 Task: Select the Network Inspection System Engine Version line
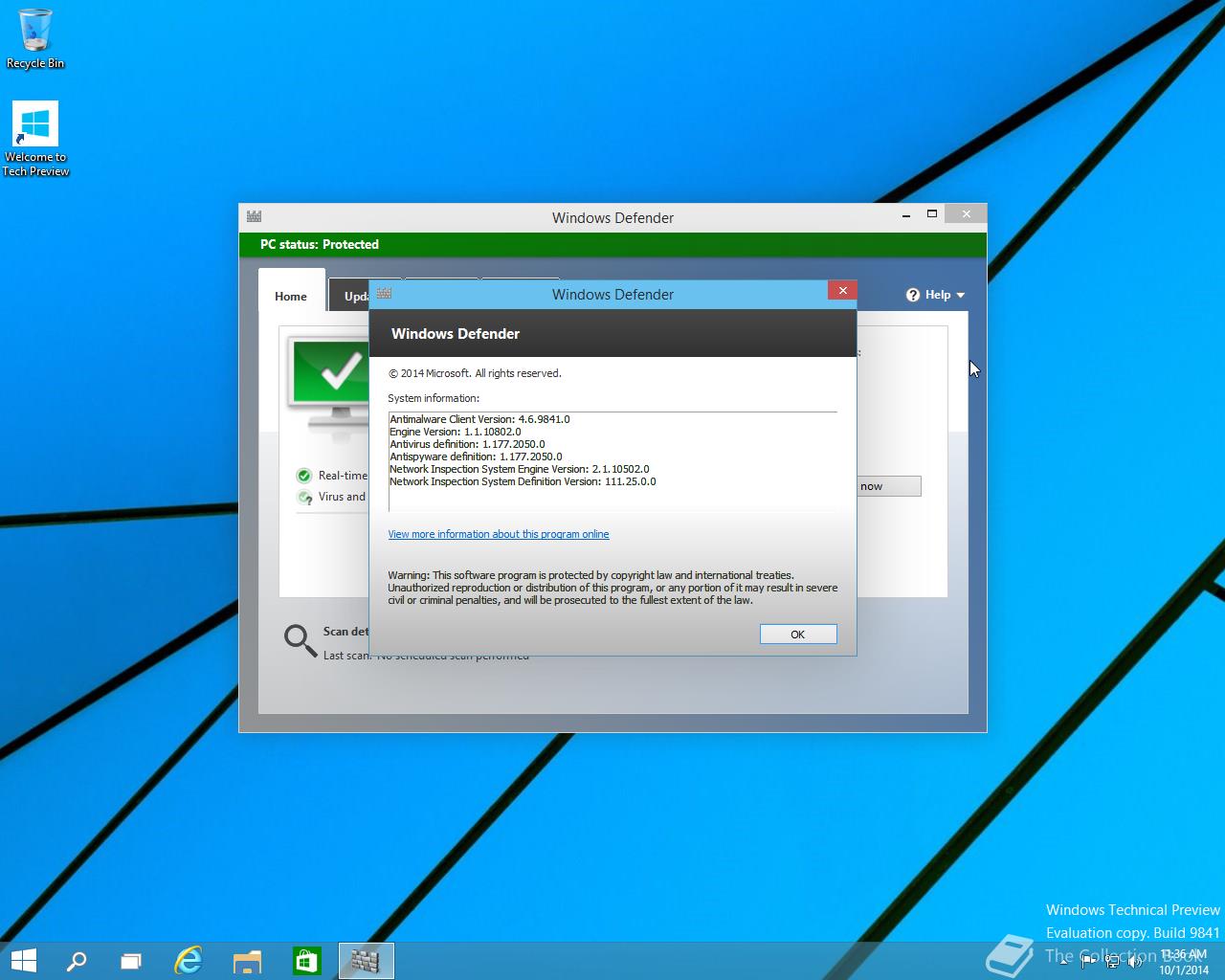tap(520, 469)
